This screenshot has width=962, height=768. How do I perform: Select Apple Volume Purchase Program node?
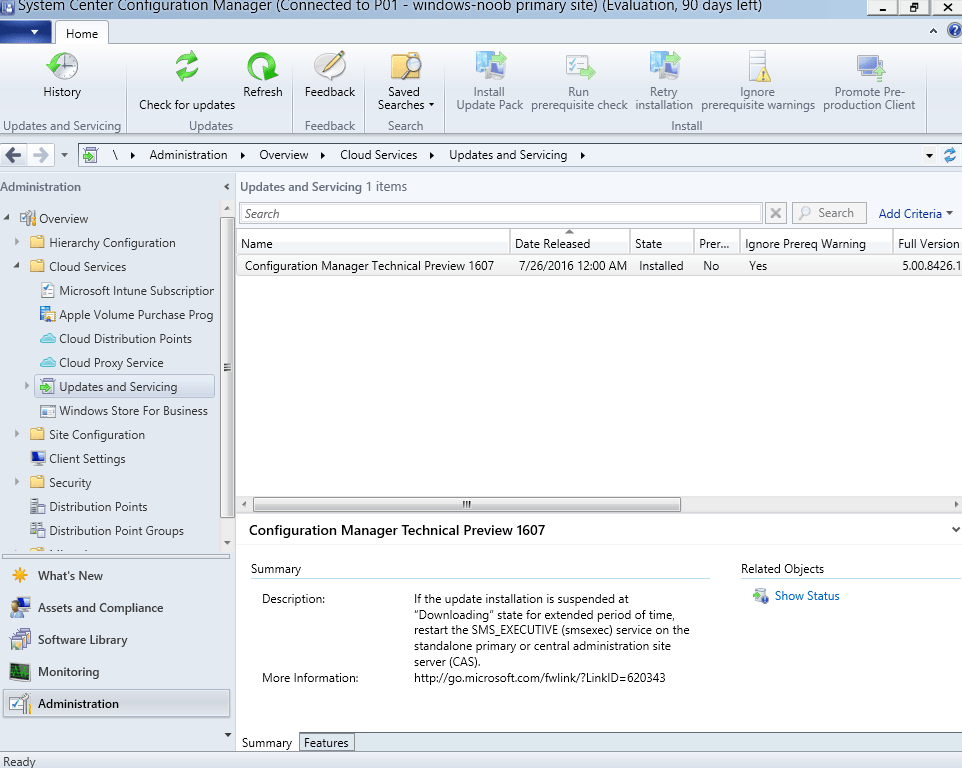coord(126,315)
